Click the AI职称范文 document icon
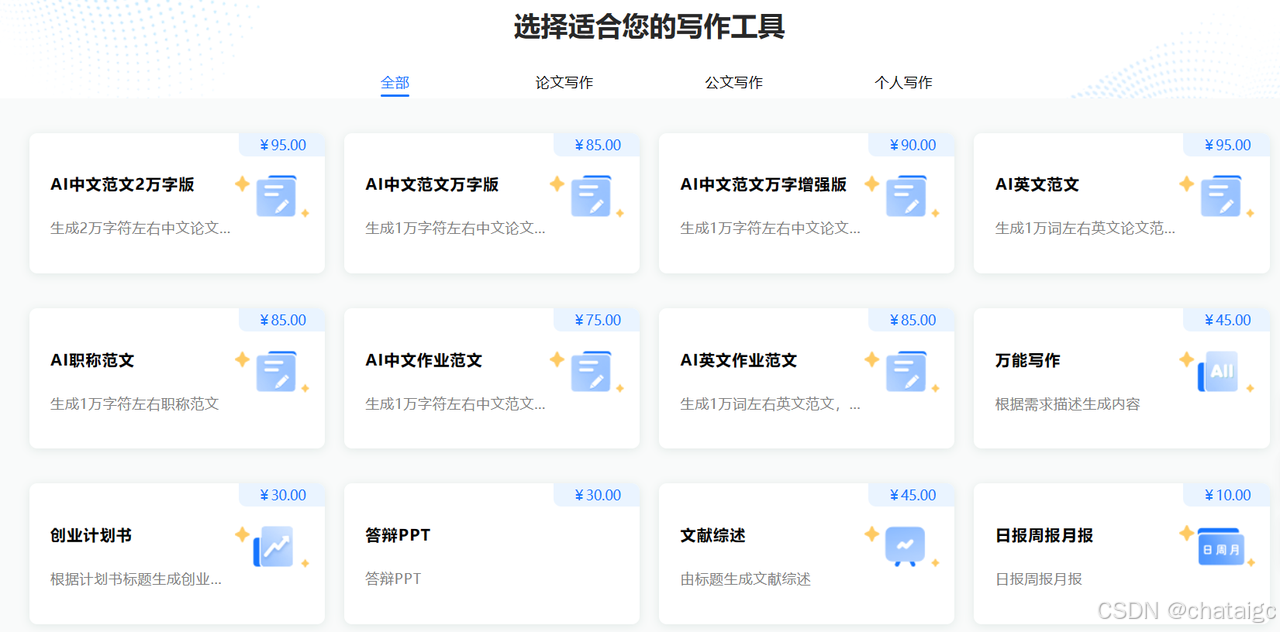Viewport: 1280px width, 632px height. (277, 371)
